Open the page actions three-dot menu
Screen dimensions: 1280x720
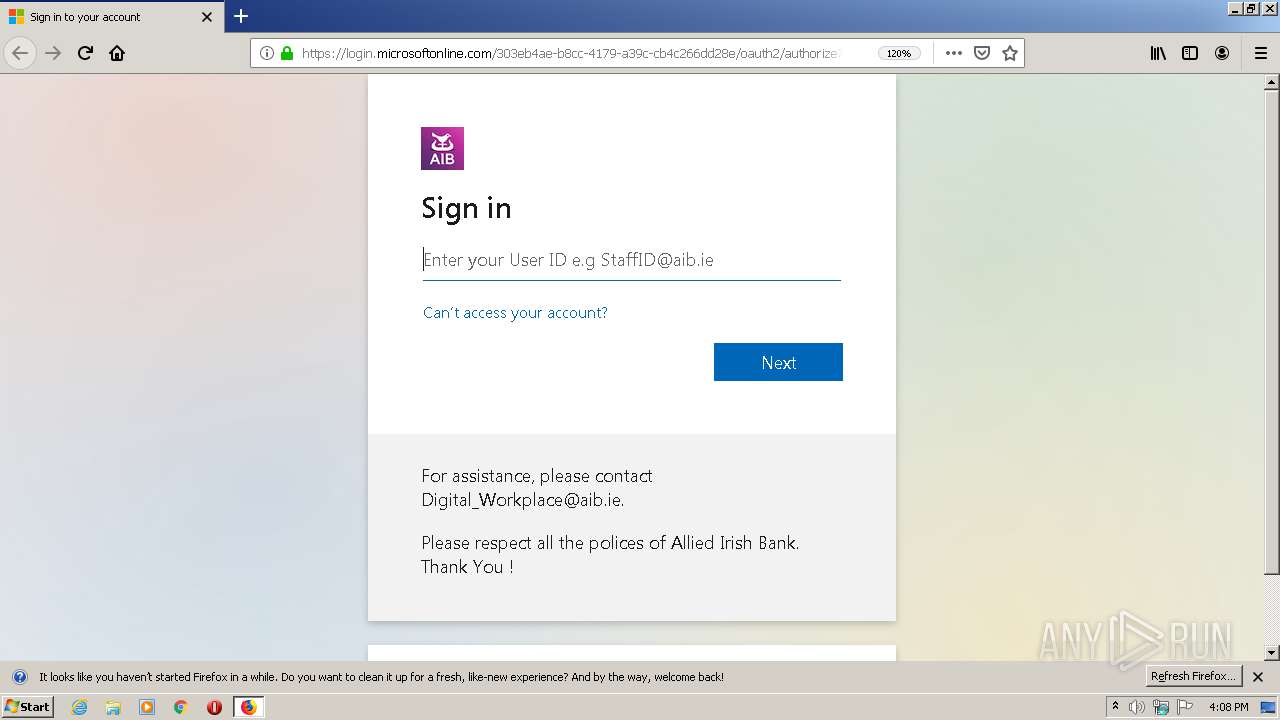tap(954, 53)
